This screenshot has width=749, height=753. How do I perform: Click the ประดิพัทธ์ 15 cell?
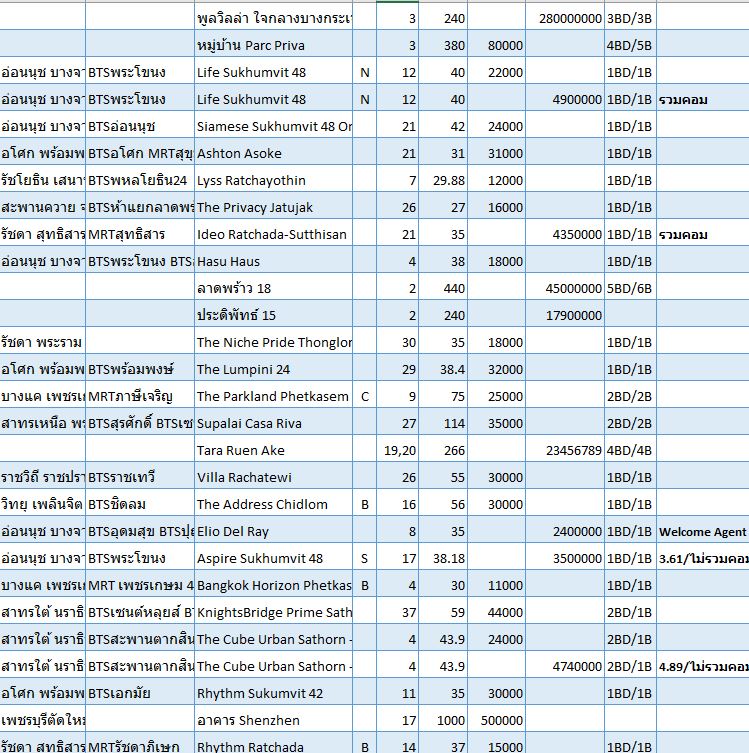coord(274,315)
